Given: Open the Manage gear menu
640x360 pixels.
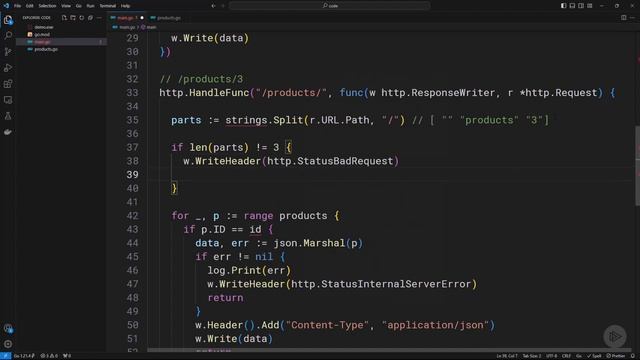Looking at the screenshot, I should tap(8, 344).
